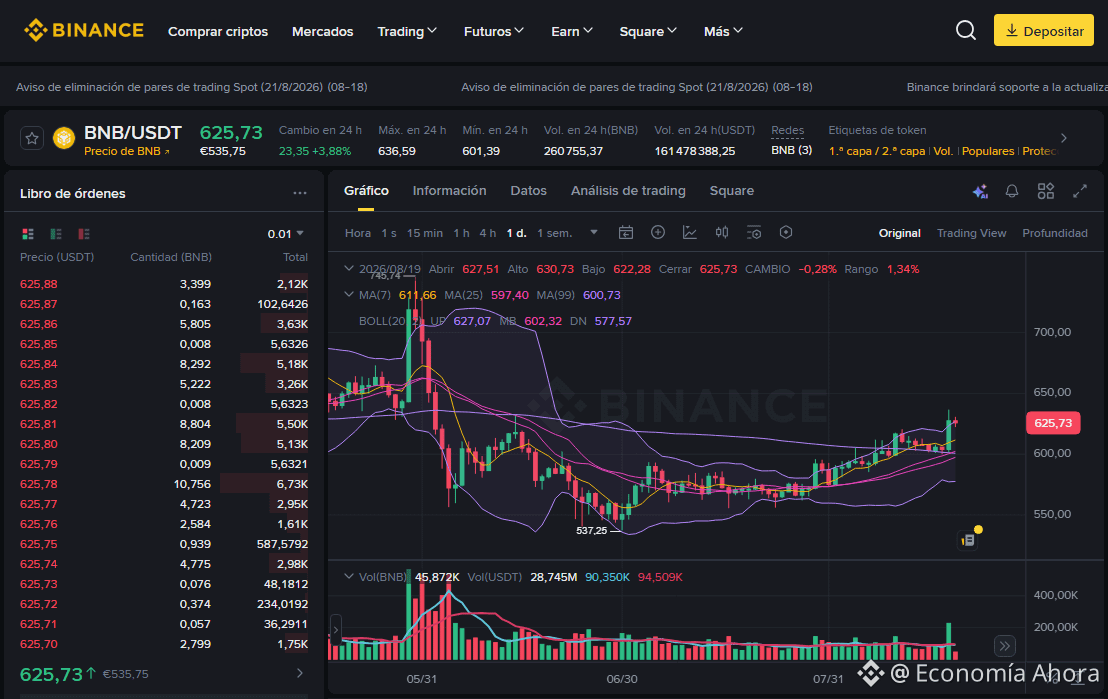Switch to Gráfico tab
This screenshot has height=699, width=1108.
[x=366, y=191]
